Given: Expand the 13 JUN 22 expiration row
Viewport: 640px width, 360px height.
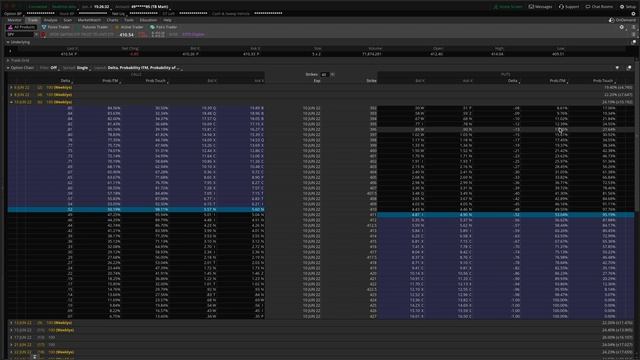Looking at the screenshot, I should tap(11, 323).
